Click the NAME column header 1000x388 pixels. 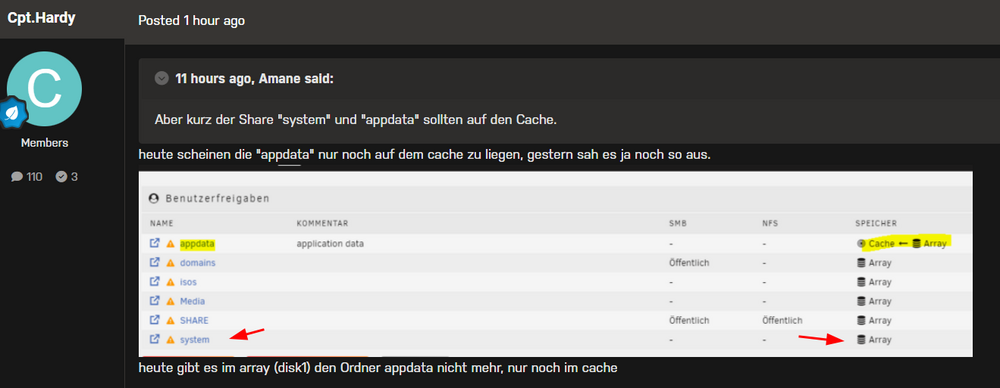coord(162,224)
